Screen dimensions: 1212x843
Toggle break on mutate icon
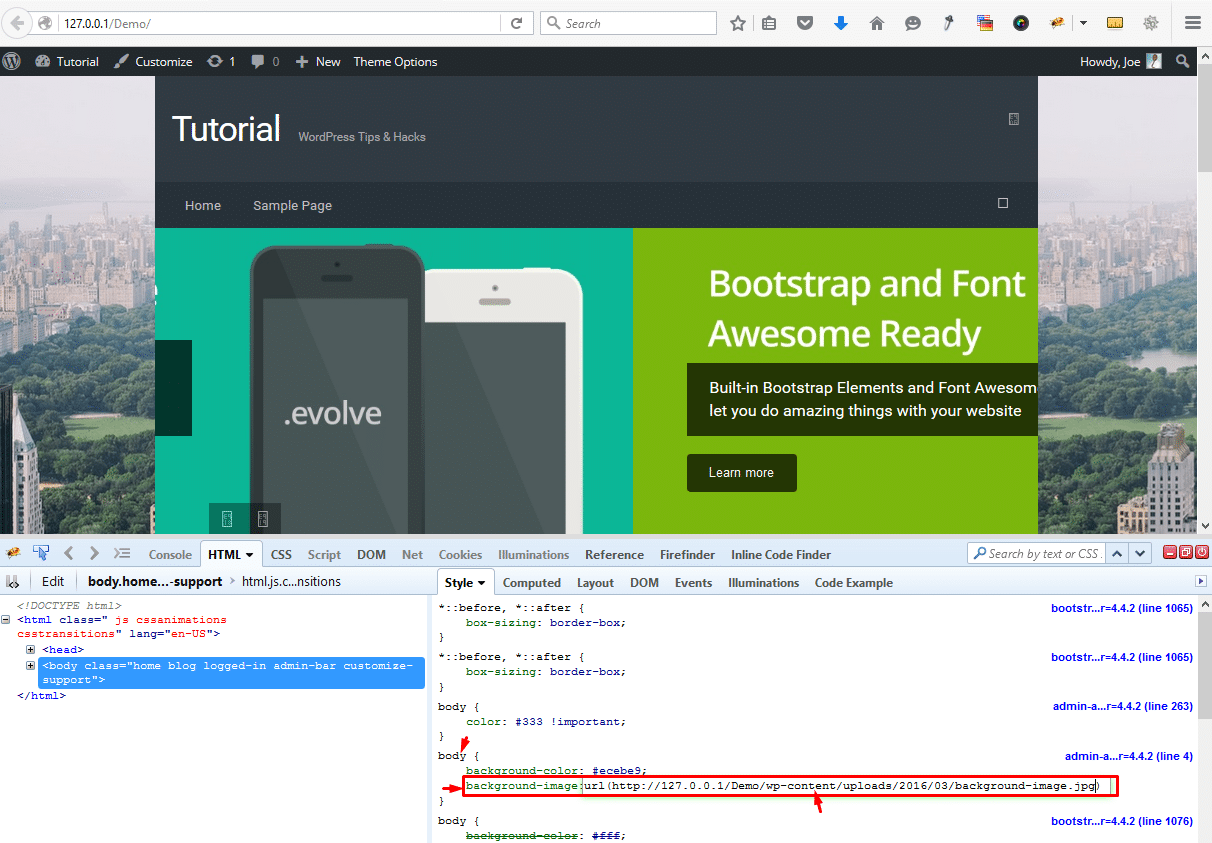(x=13, y=581)
